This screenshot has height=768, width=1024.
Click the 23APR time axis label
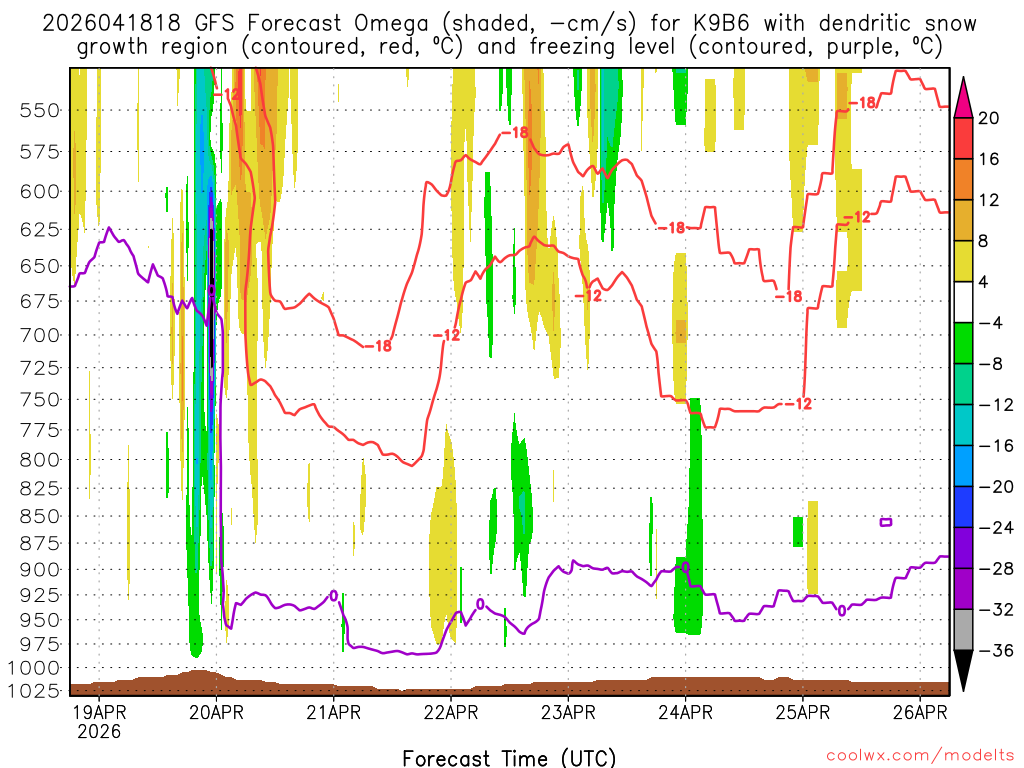568,712
